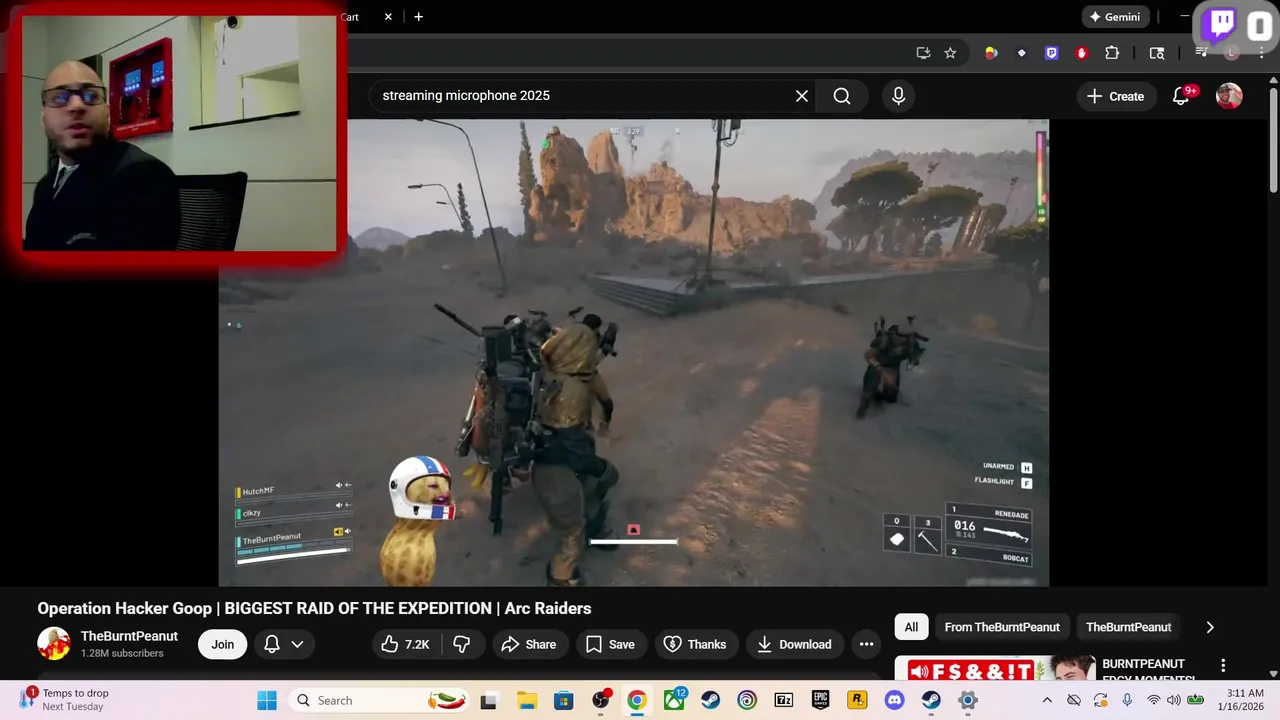Screen dimensions: 1280x720
Task: Open the weather widget 'Temps to drop'
Action: pos(65,699)
